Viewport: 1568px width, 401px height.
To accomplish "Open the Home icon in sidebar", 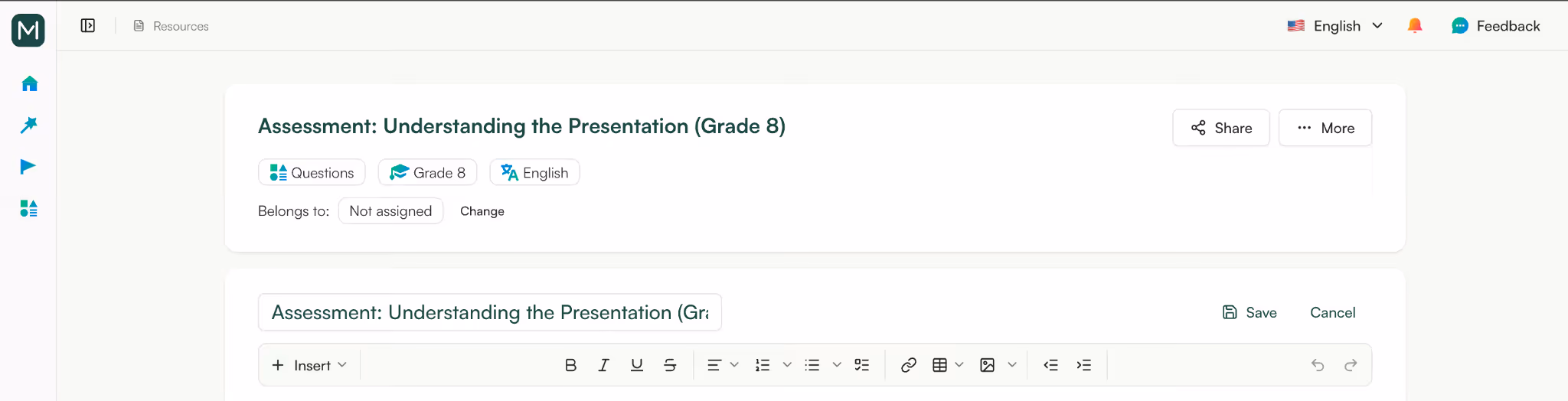I will pyautogui.click(x=29, y=83).
